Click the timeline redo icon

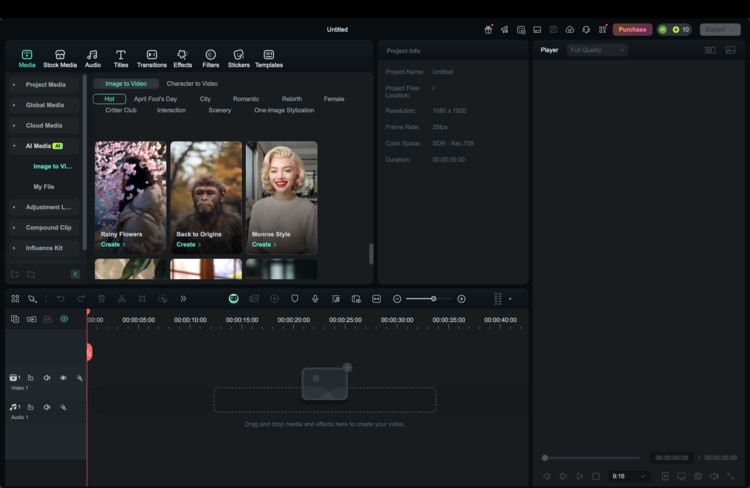coord(81,299)
